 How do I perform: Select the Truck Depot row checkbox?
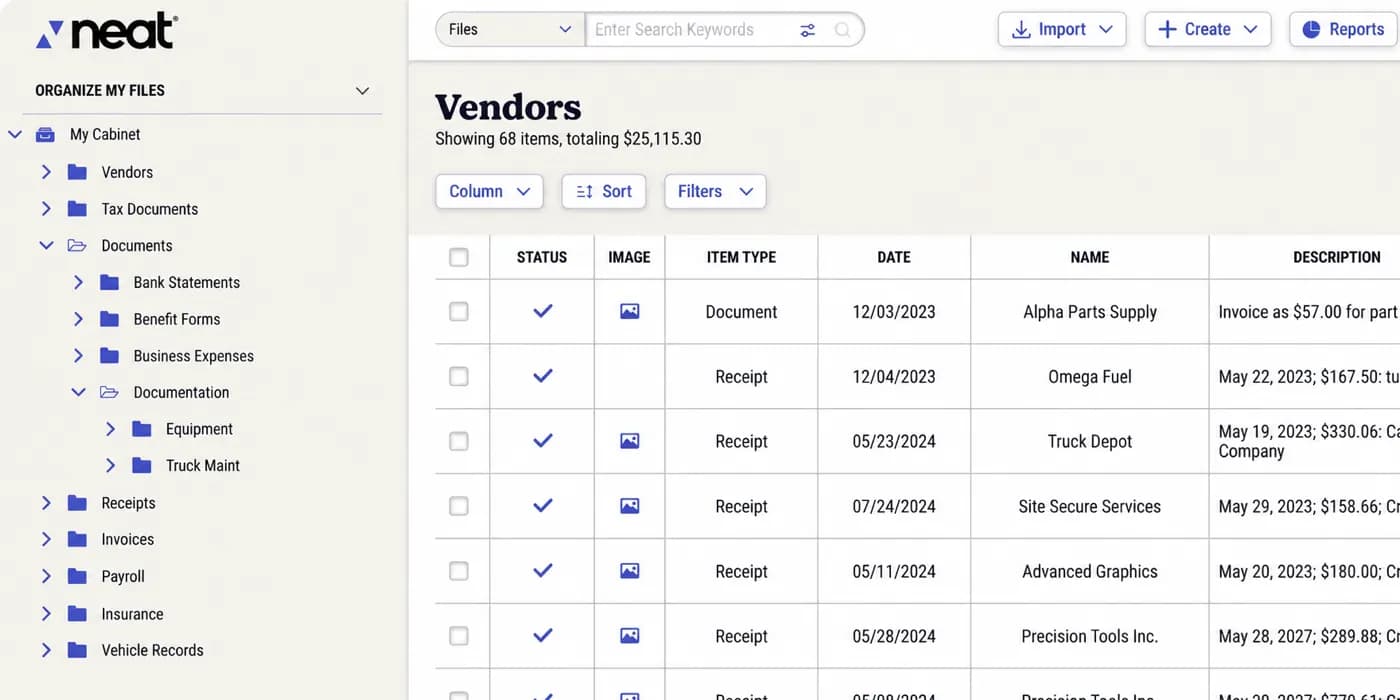tap(459, 441)
